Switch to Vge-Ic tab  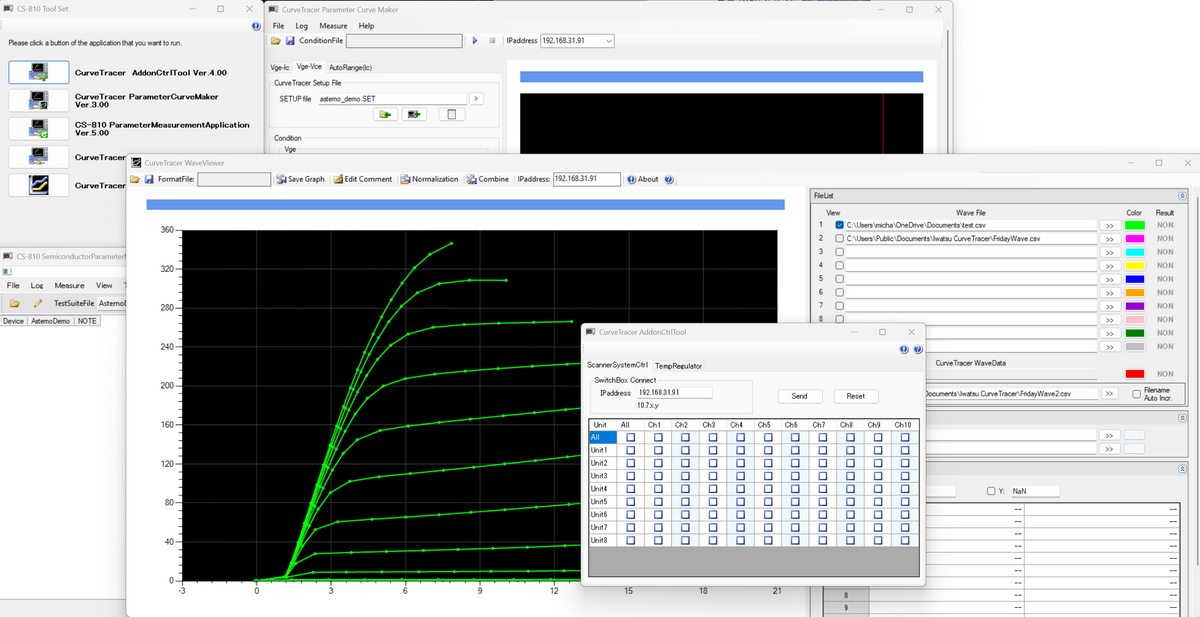(x=280, y=67)
